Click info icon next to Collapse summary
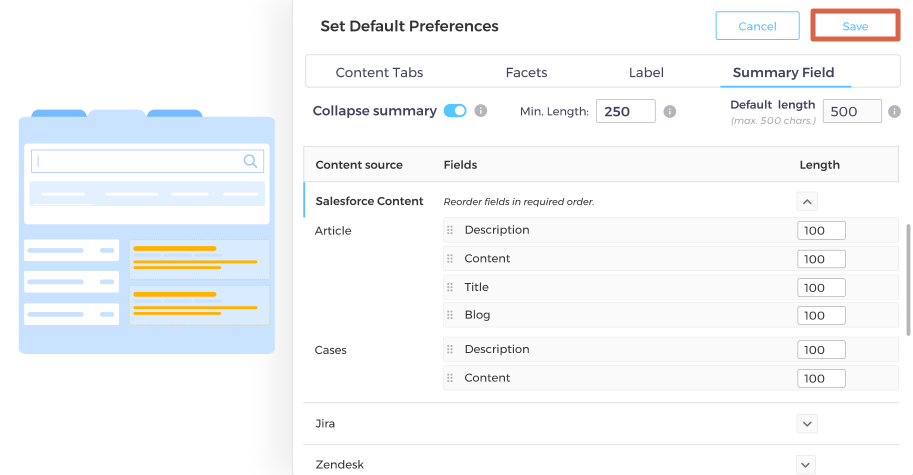This screenshot has height=475, width=913. click(x=481, y=111)
